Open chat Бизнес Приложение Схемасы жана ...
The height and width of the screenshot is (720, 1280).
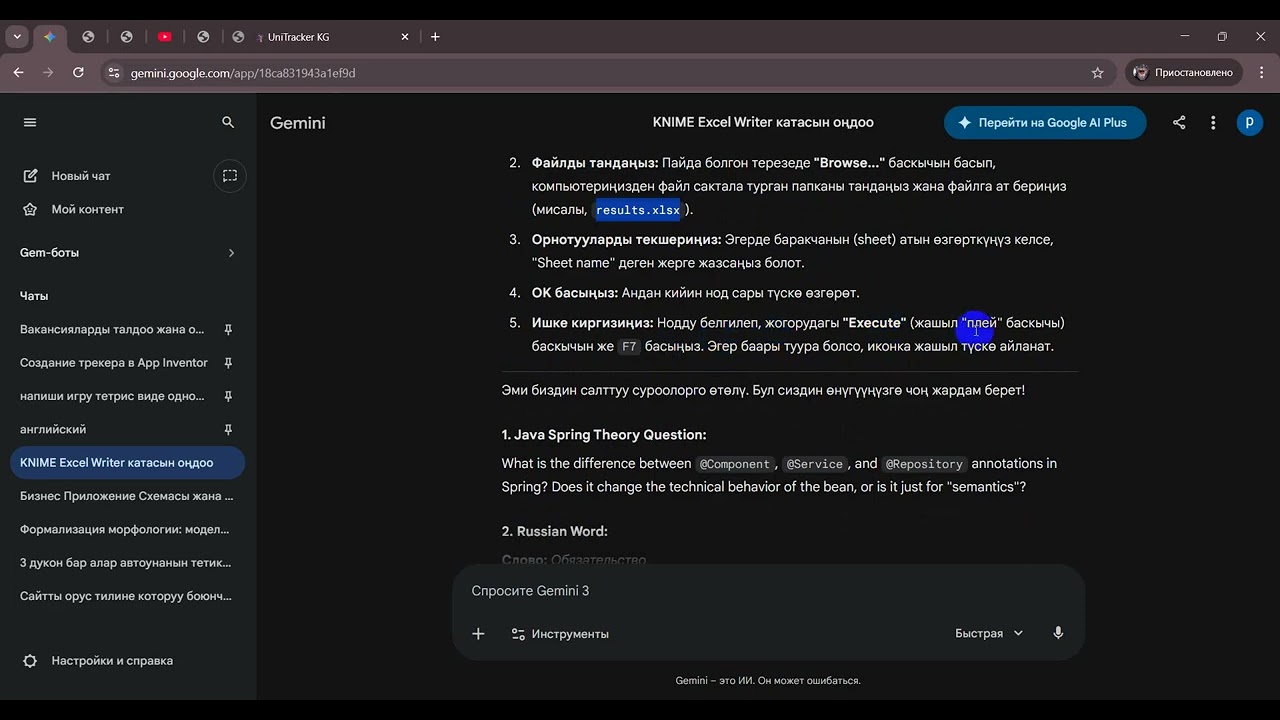pyautogui.click(x=127, y=496)
